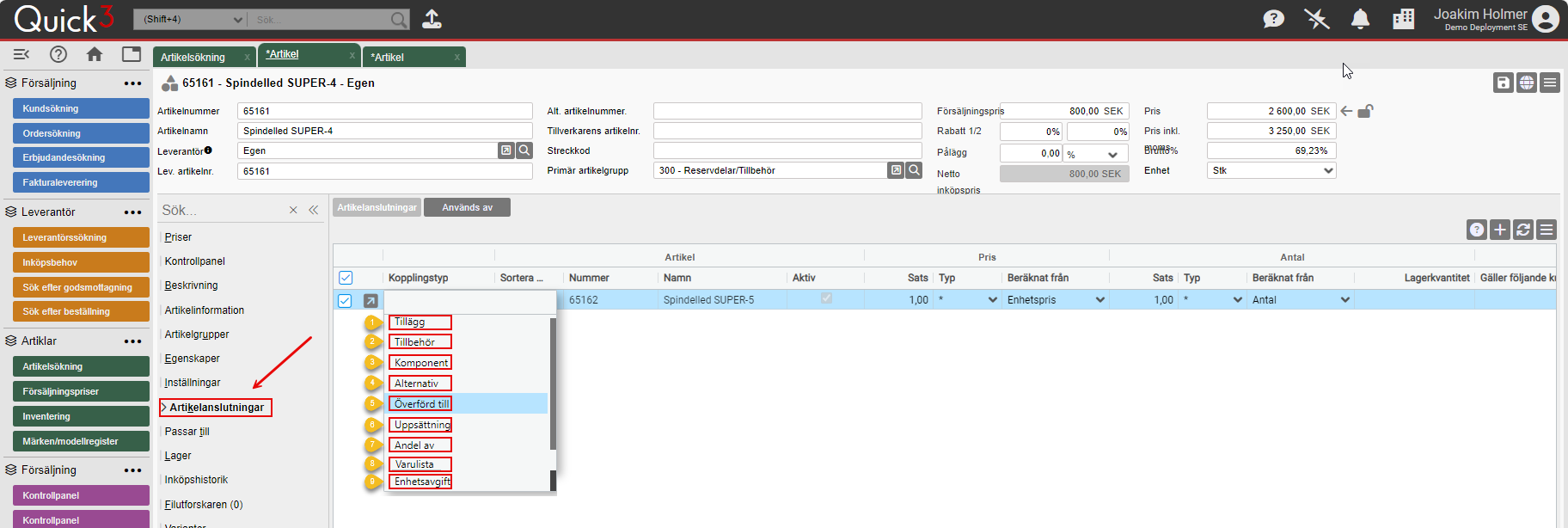Choose Överförd till in Kopplingstyp list
1568x528 pixels.
(420, 404)
